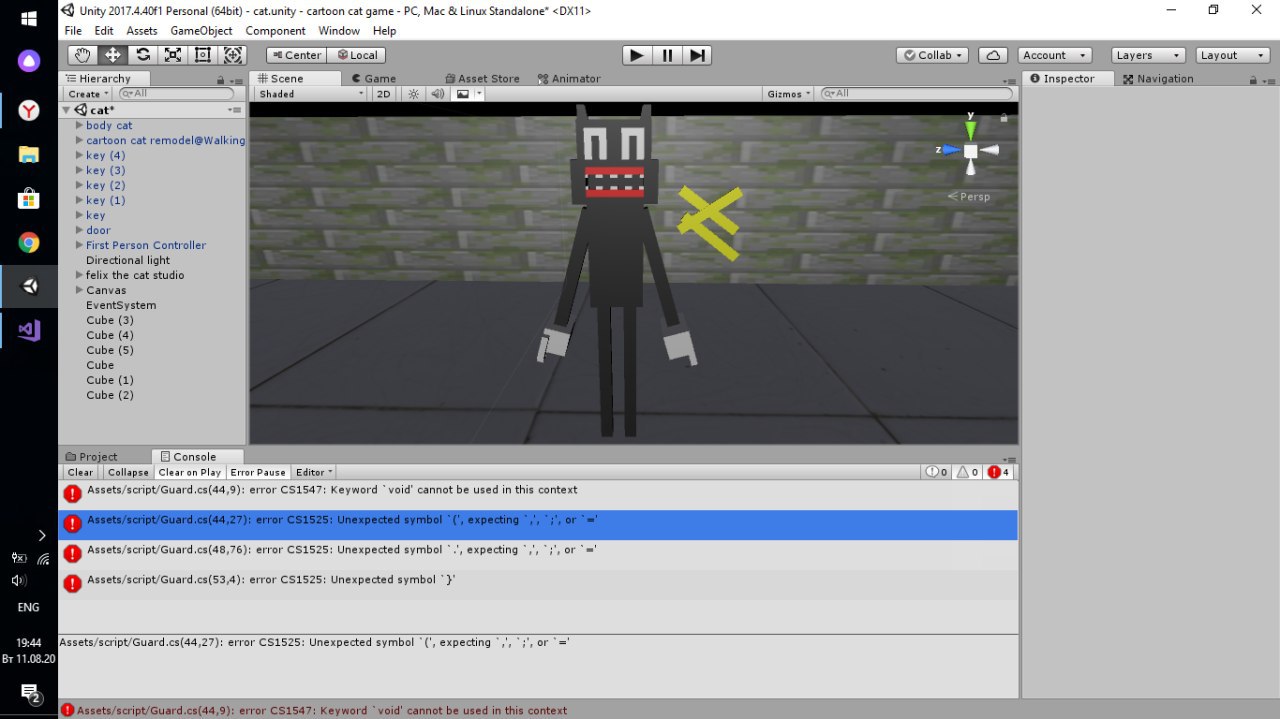Click the Scene view search field
This screenshot has height=719, width=1280.
[x=916, y=94]
